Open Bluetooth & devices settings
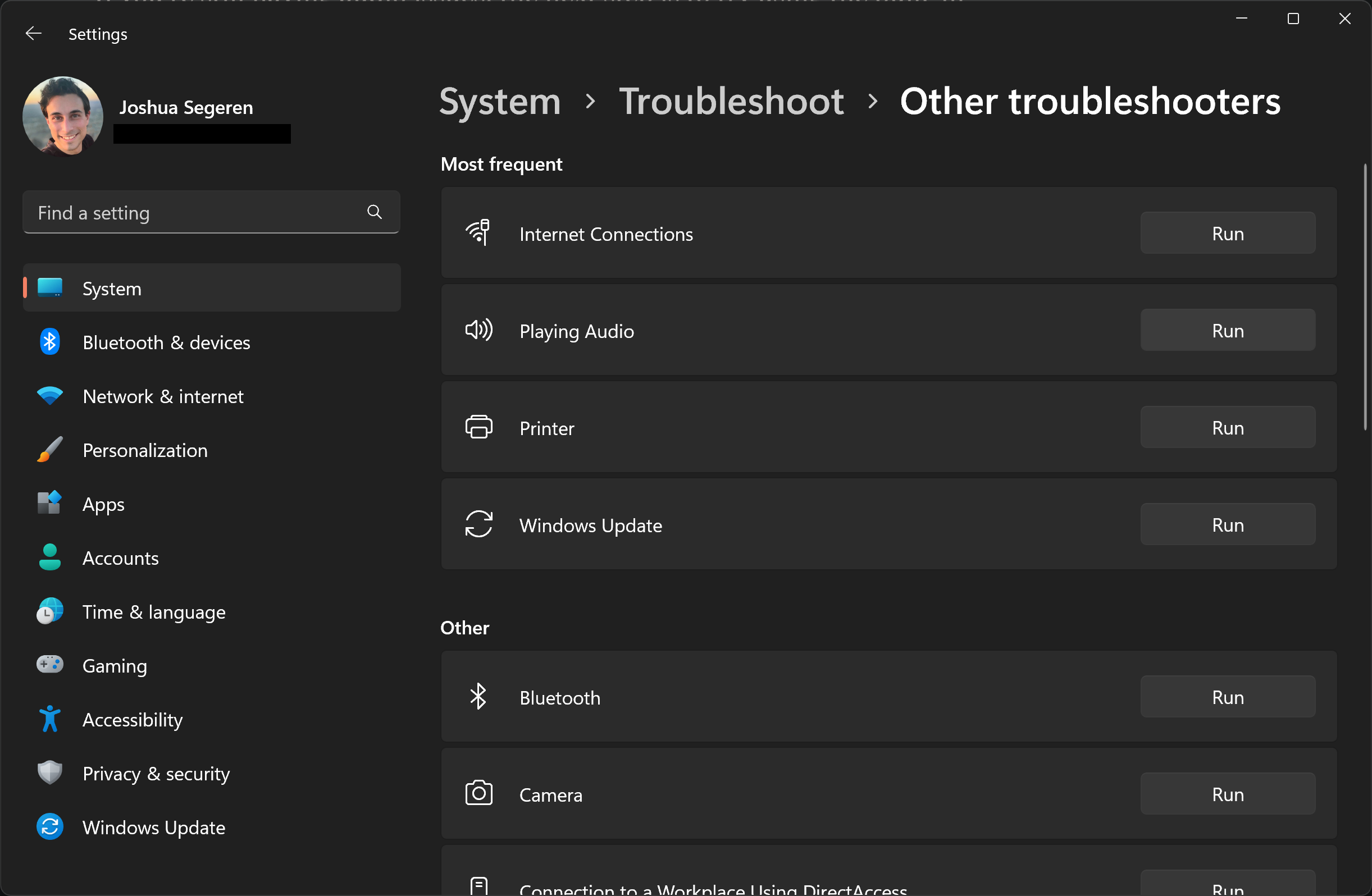This screenshot has width=1372, height=896. 212,342
